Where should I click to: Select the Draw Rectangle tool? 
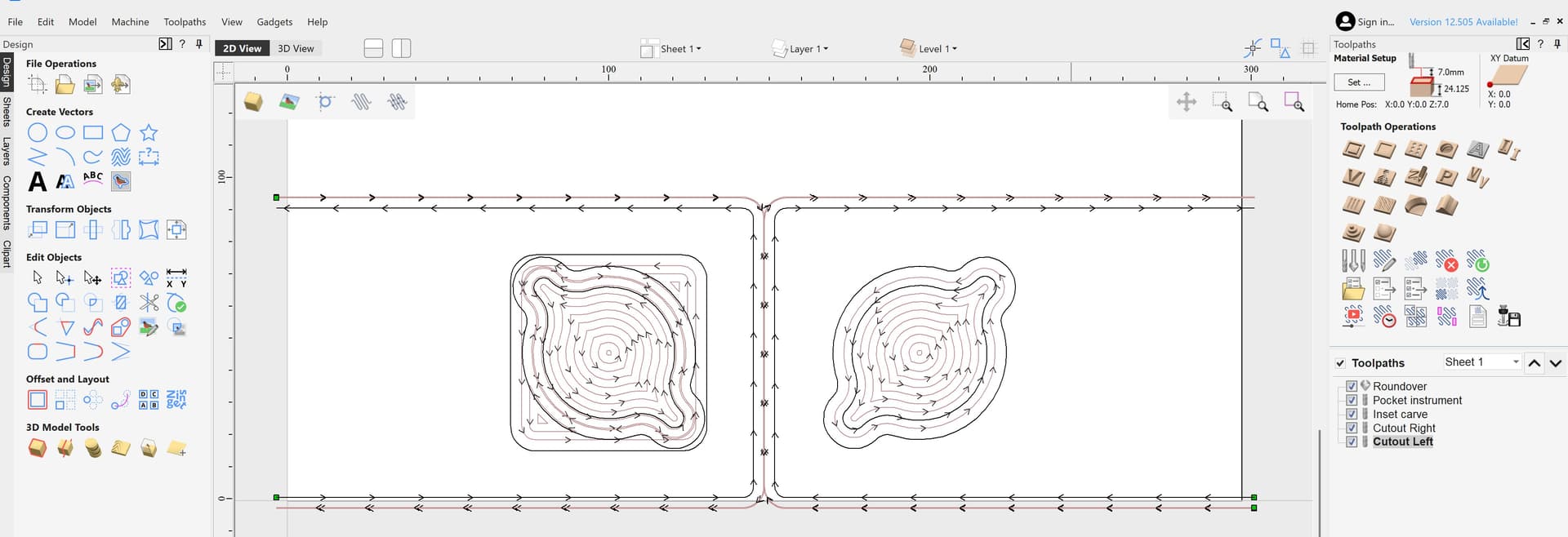click(x=93, y=133)
